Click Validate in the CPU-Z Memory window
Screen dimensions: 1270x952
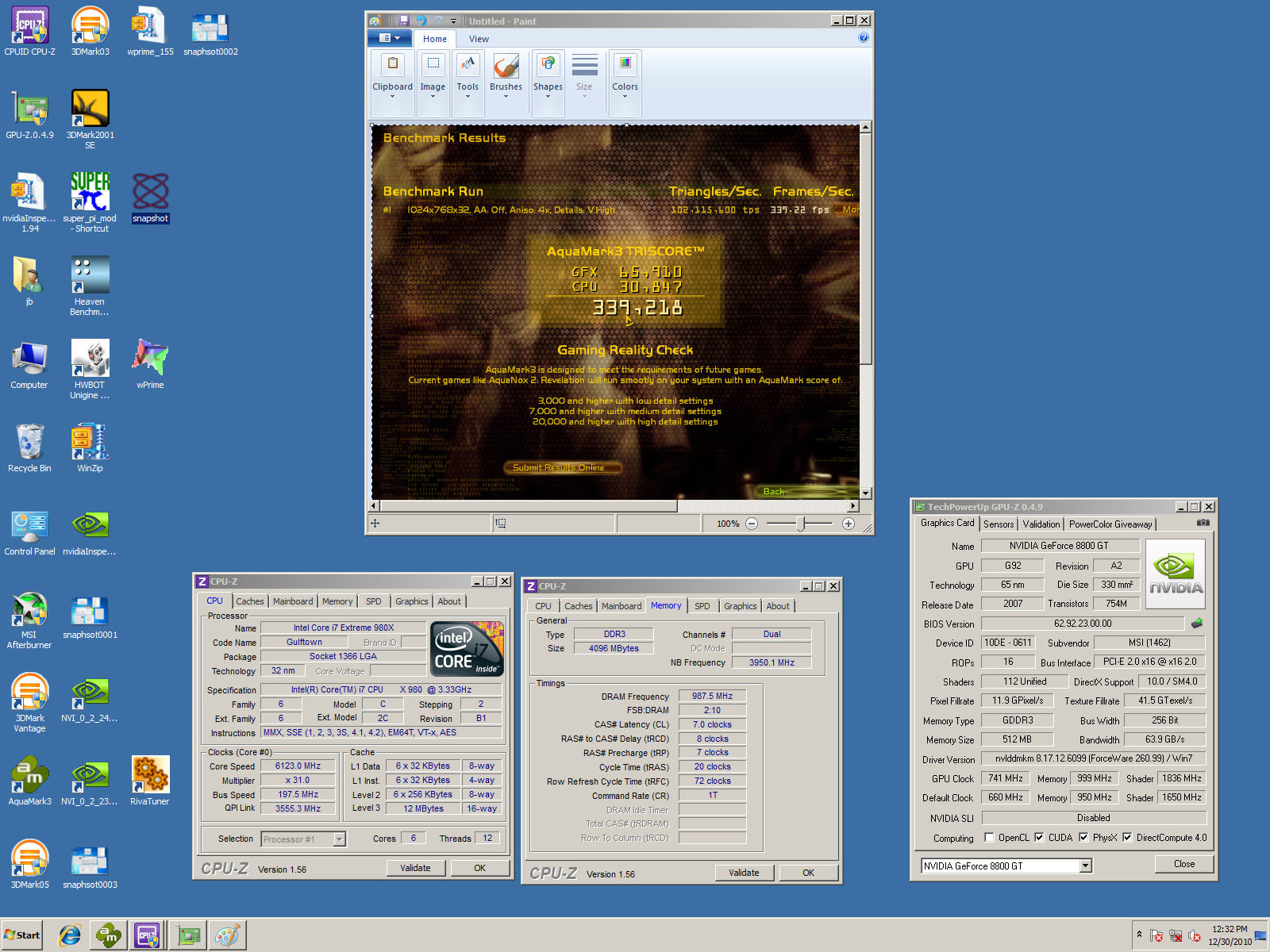tap(744, 873)
